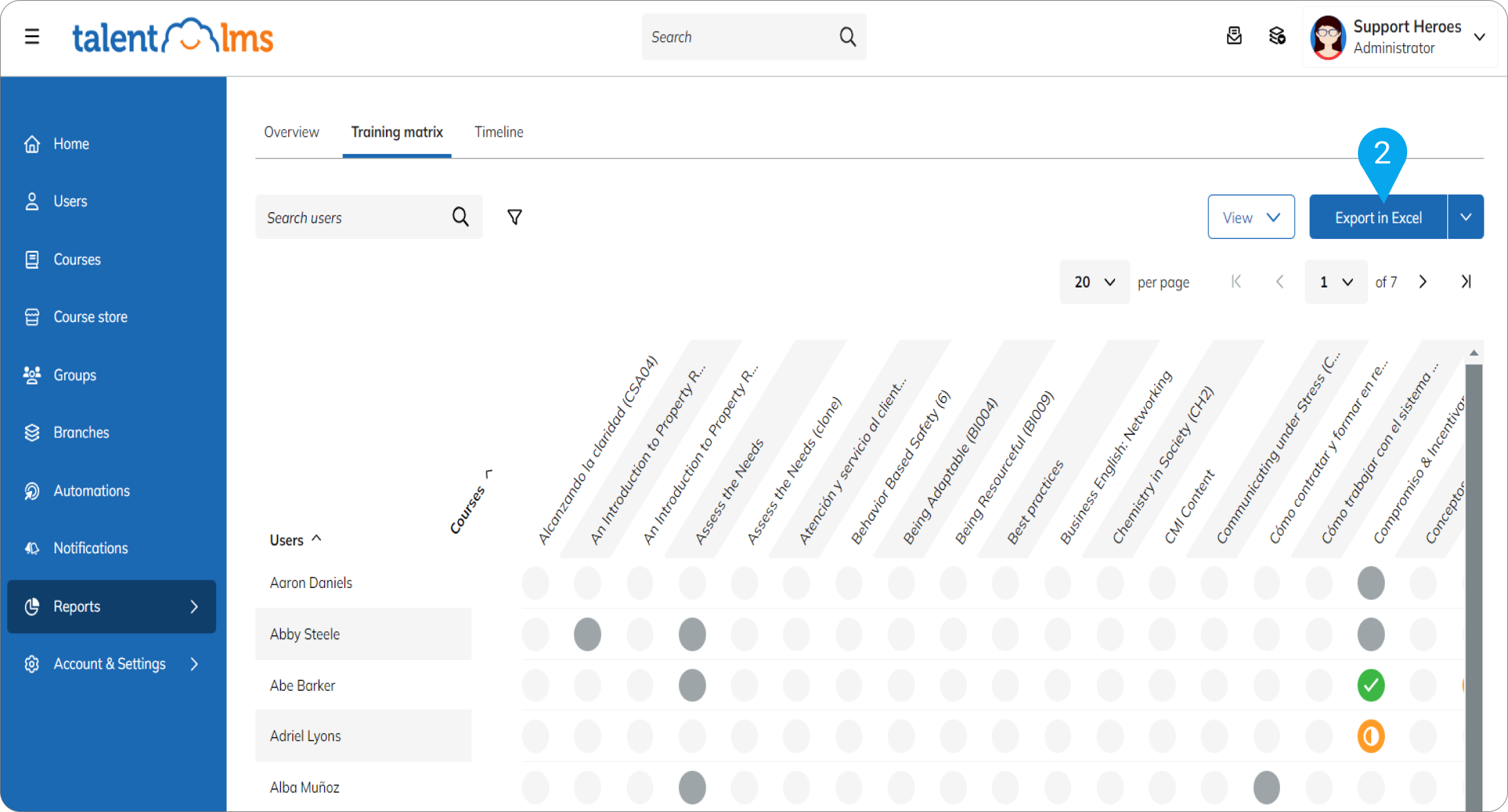Go to Branches in sidebar
Image resolution: width=1508 pixels, height=812 pixels.
pos(81,433)
